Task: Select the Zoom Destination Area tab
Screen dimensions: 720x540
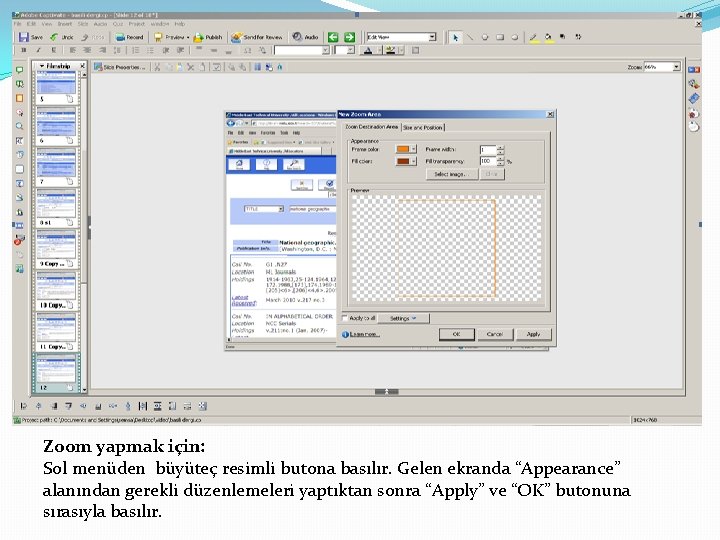Action: click(371, 126)
